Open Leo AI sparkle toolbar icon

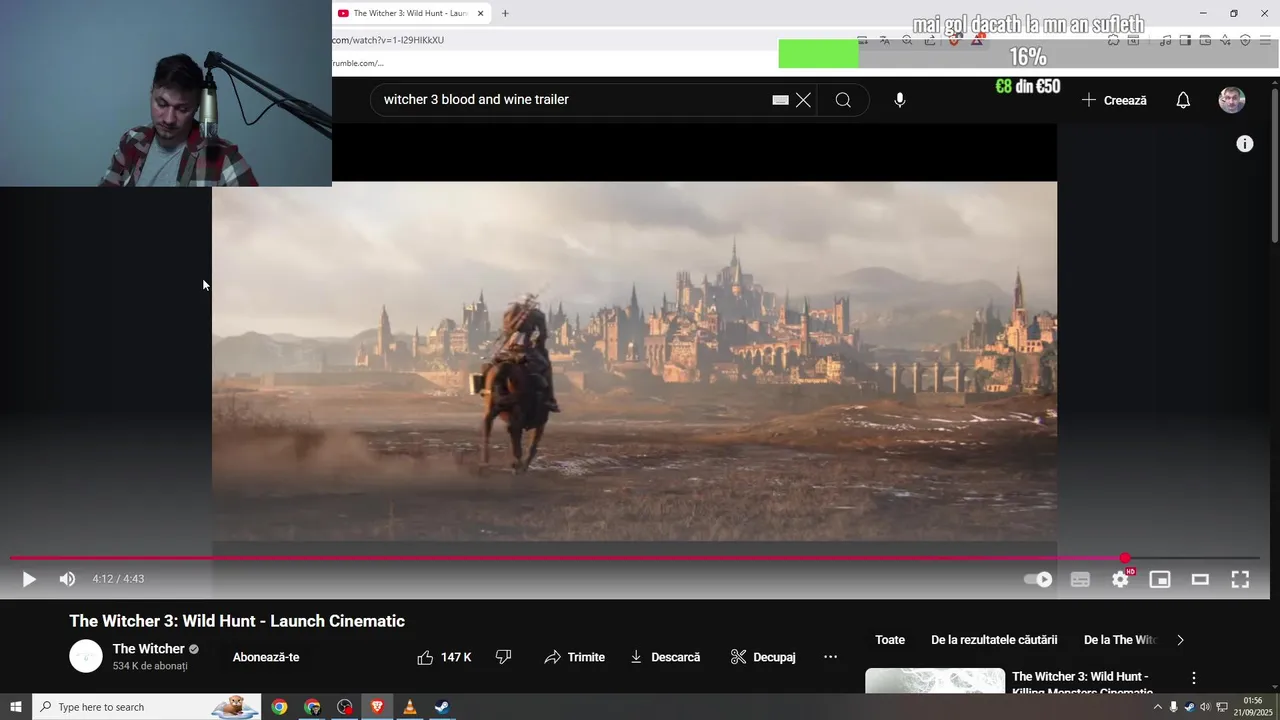1225,40
